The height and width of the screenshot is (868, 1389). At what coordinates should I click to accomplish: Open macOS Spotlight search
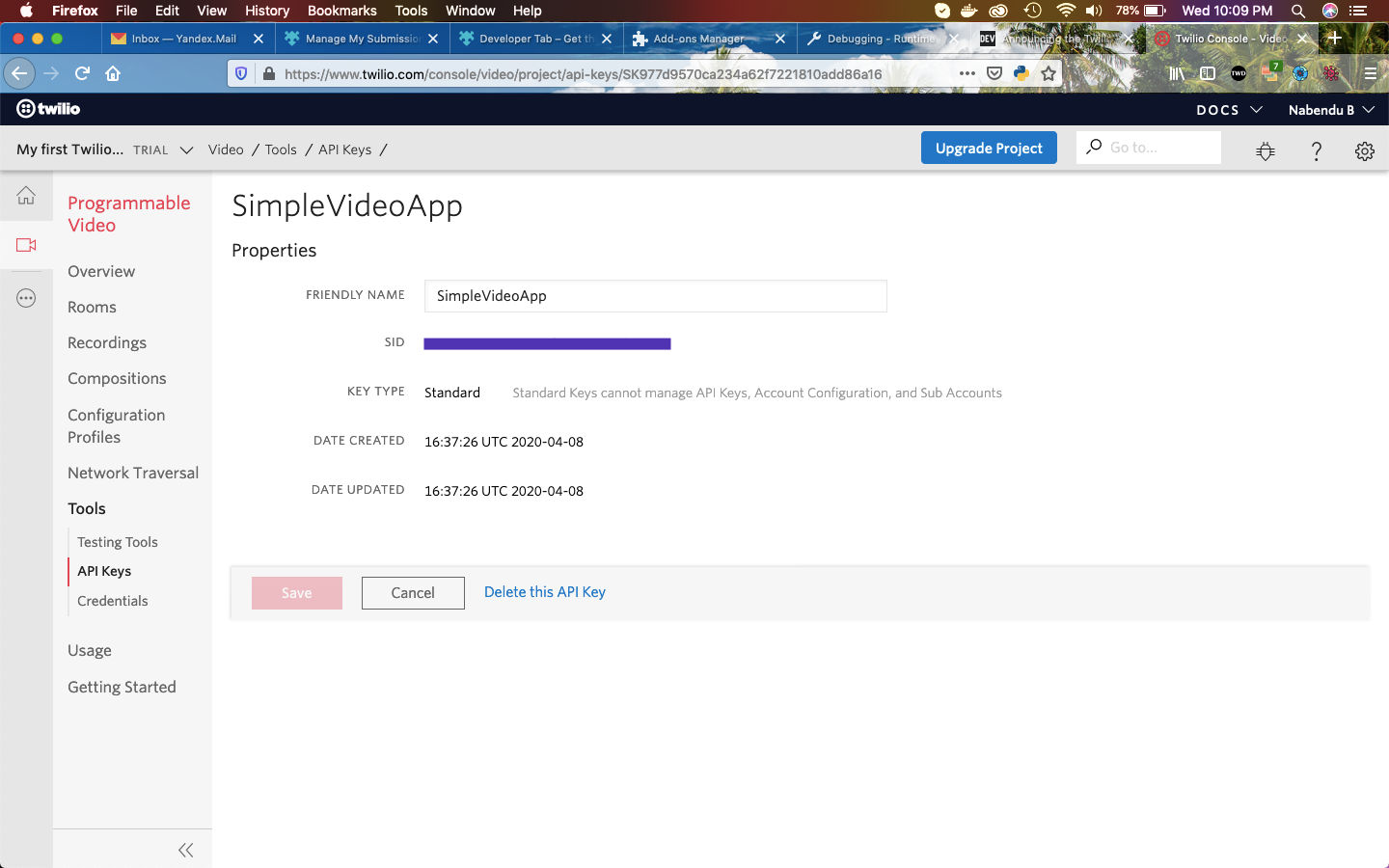coord(1298,11)
